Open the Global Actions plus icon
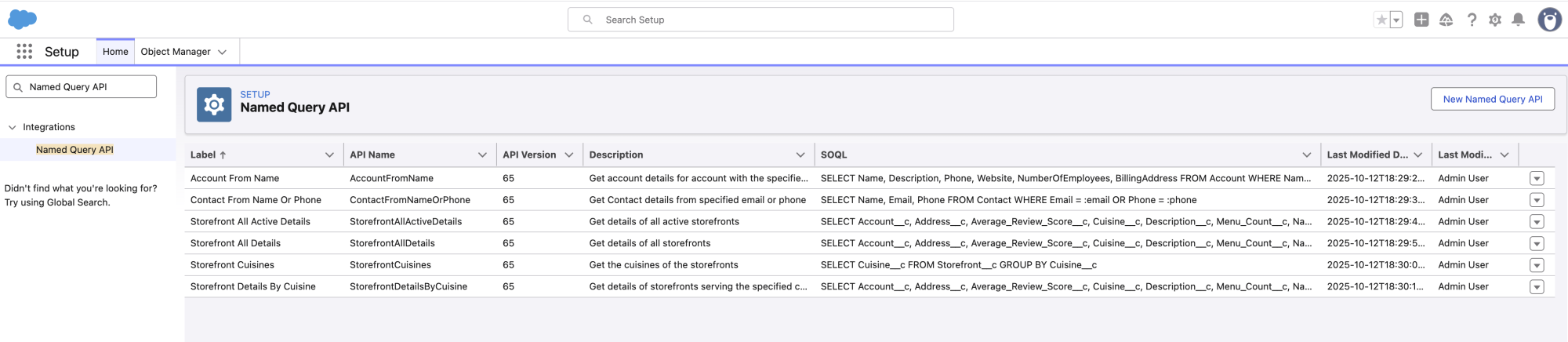This screenshot has width=1568, height=342. 1421,20
